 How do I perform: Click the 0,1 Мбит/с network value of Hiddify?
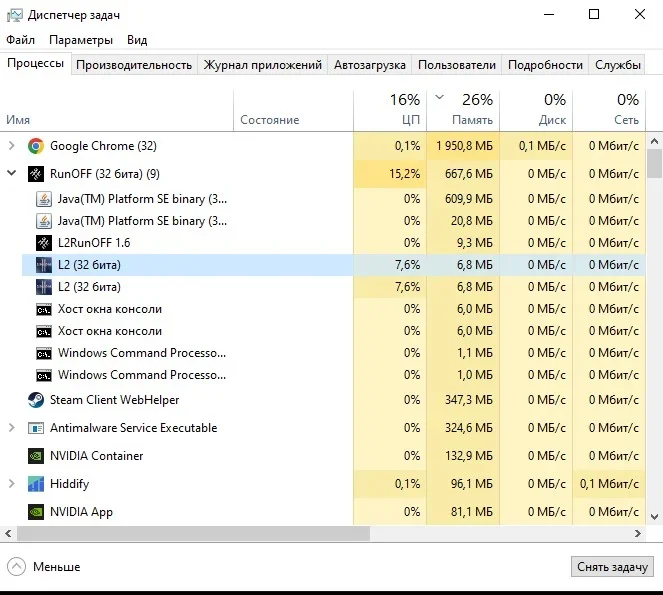pos(609,484)
